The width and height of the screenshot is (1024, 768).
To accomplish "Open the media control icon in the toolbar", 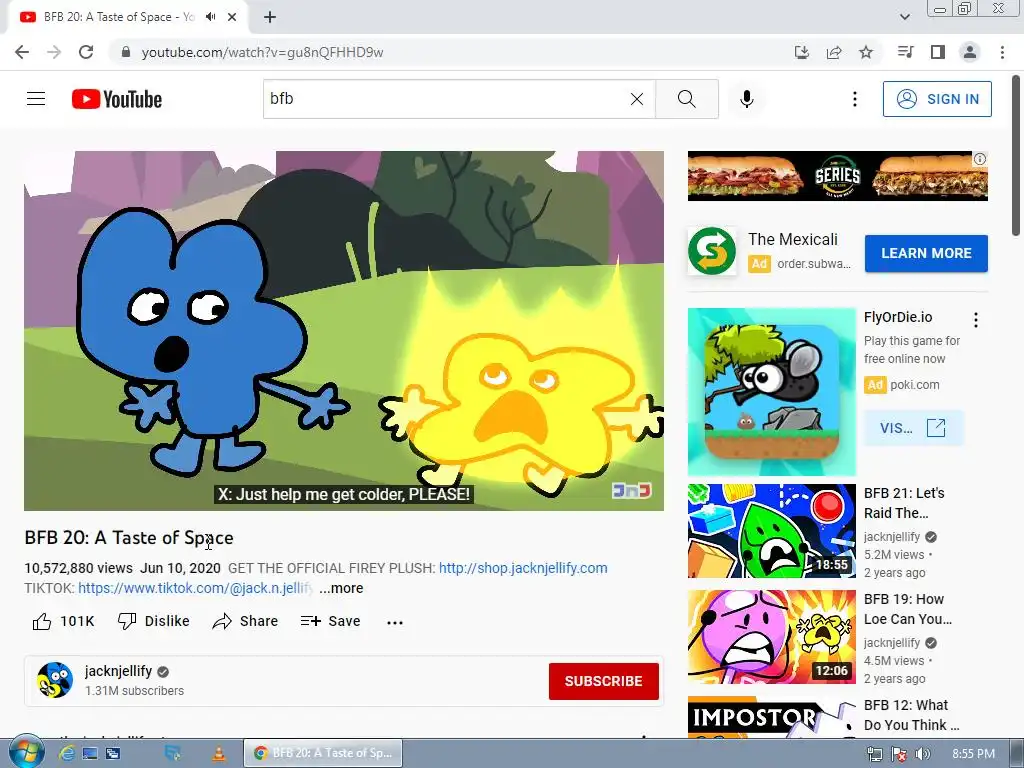I will (x=905, y=52).
